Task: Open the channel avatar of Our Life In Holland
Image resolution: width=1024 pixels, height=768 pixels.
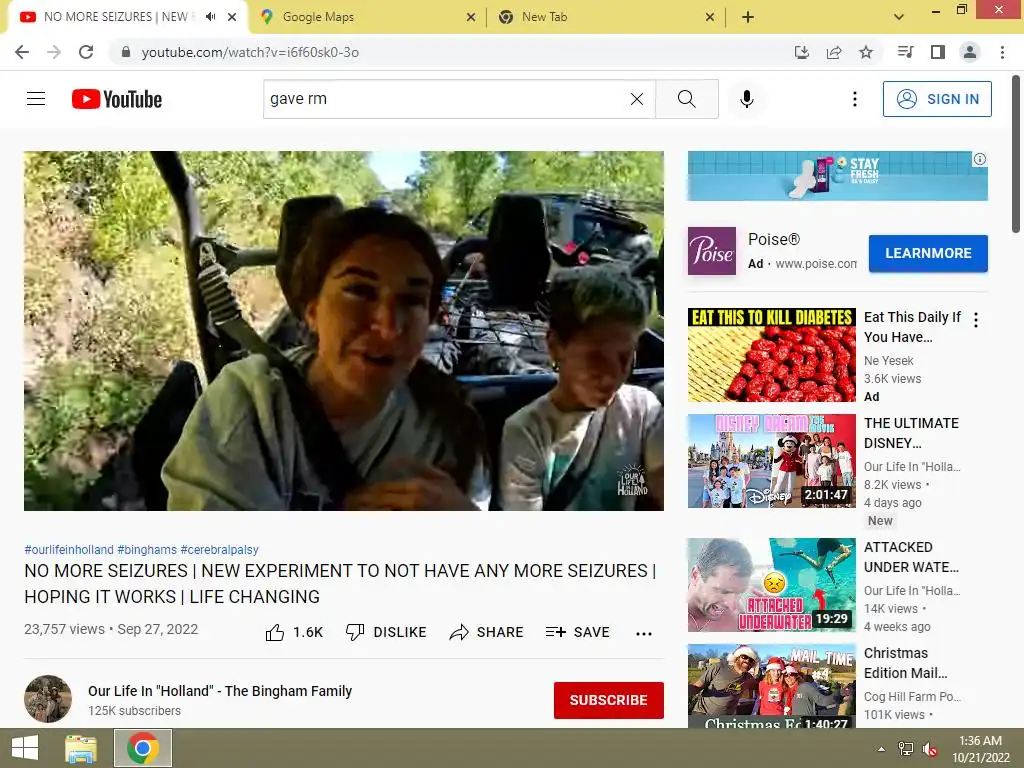Action: pos(48,699)
